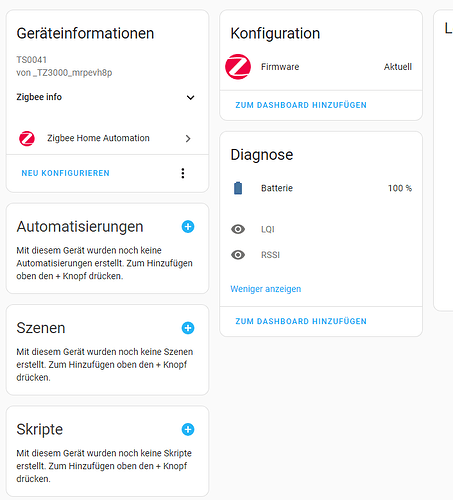
Task: Click Neu konfigurieren button
Action: (65, 173)
